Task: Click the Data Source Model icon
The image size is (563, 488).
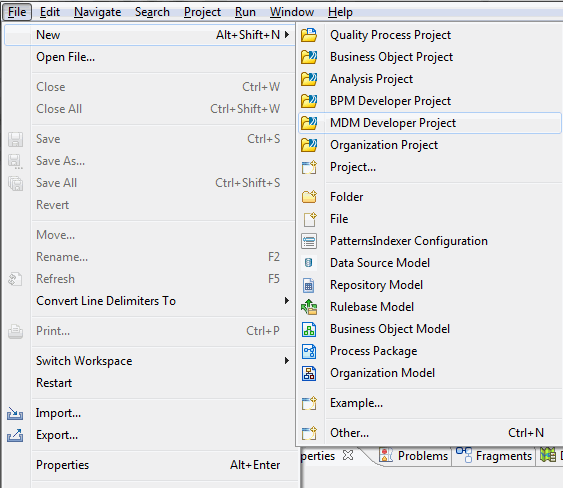Action: (x=308, y=263)
